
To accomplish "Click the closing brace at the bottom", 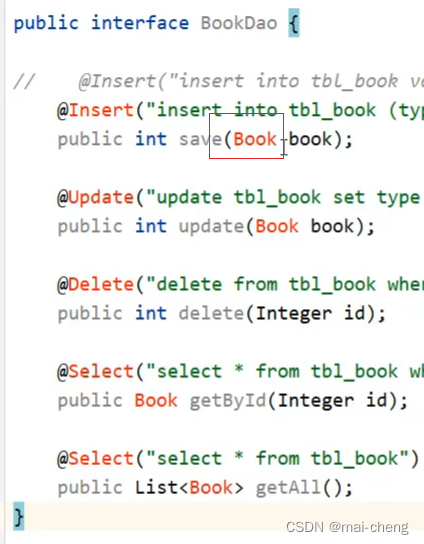I will pyautogui.click(x=19, y=516).
